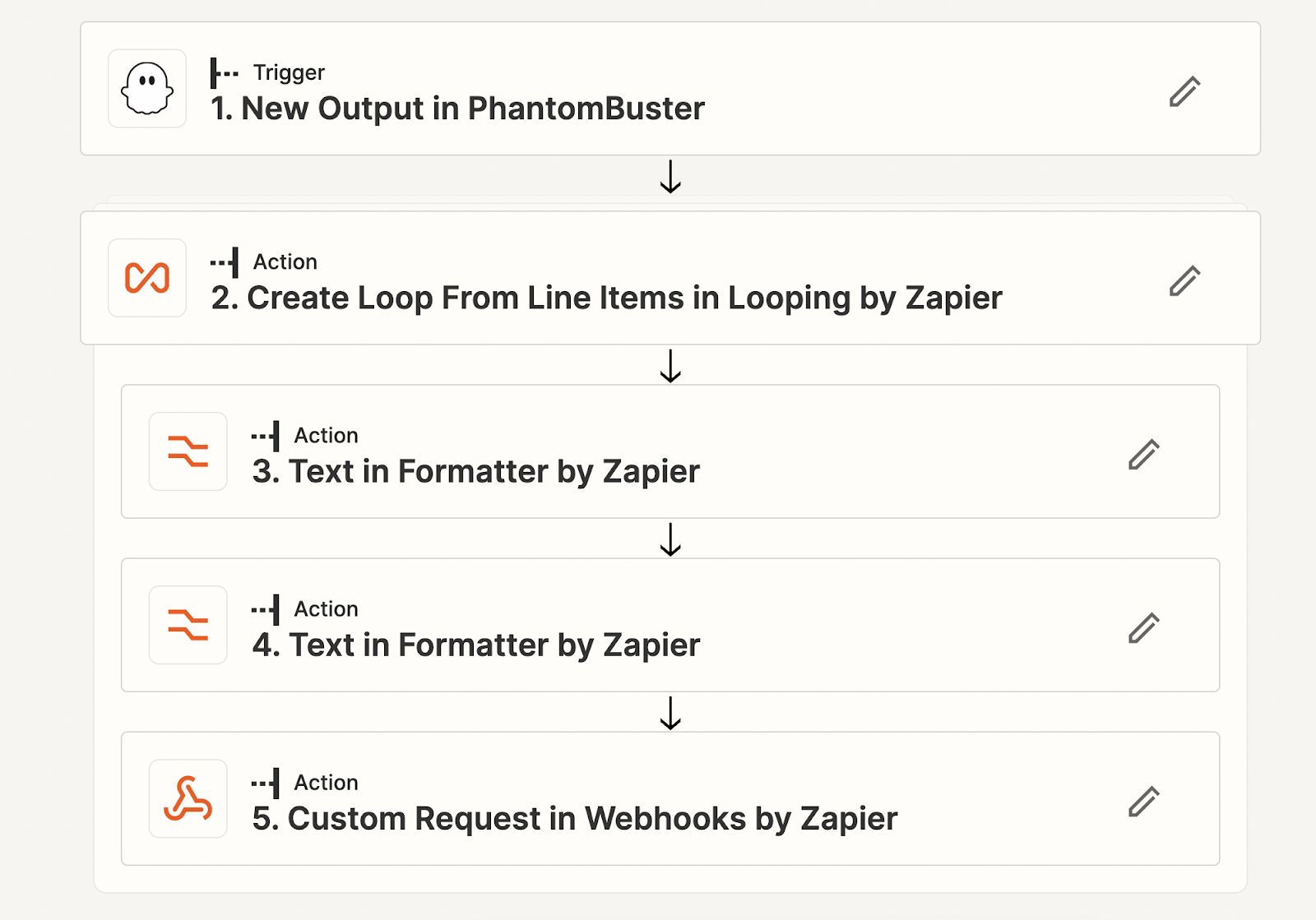Viewport: 1316px width, 920px height.
Task: Edit the PhantomBuster trigger via pencil icon
Action: pos(1184,91)
